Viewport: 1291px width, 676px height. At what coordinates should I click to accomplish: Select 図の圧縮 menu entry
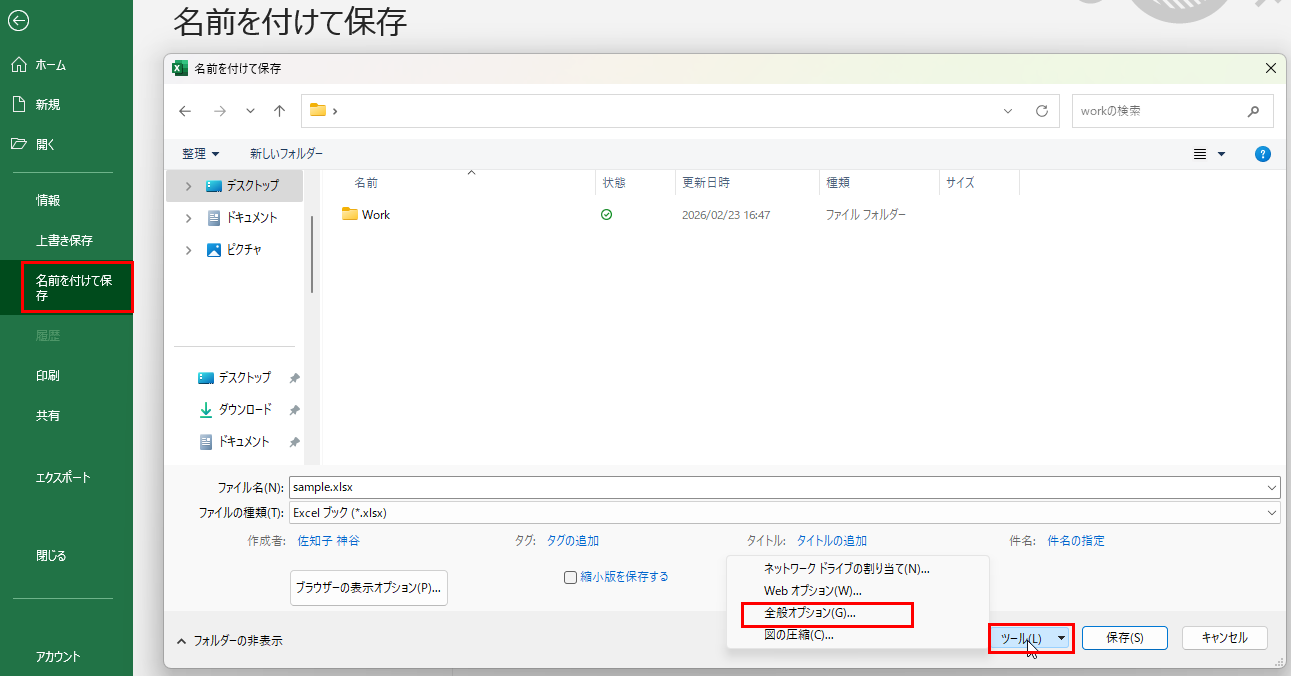798,635
